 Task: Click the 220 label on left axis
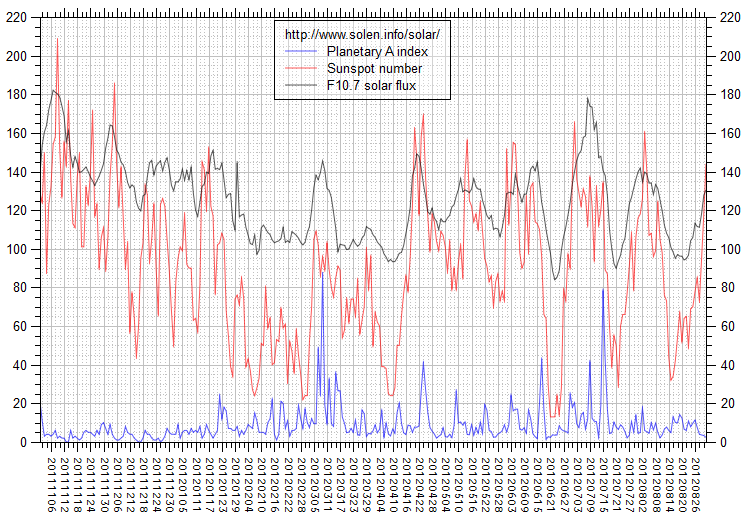coord(16,18)
